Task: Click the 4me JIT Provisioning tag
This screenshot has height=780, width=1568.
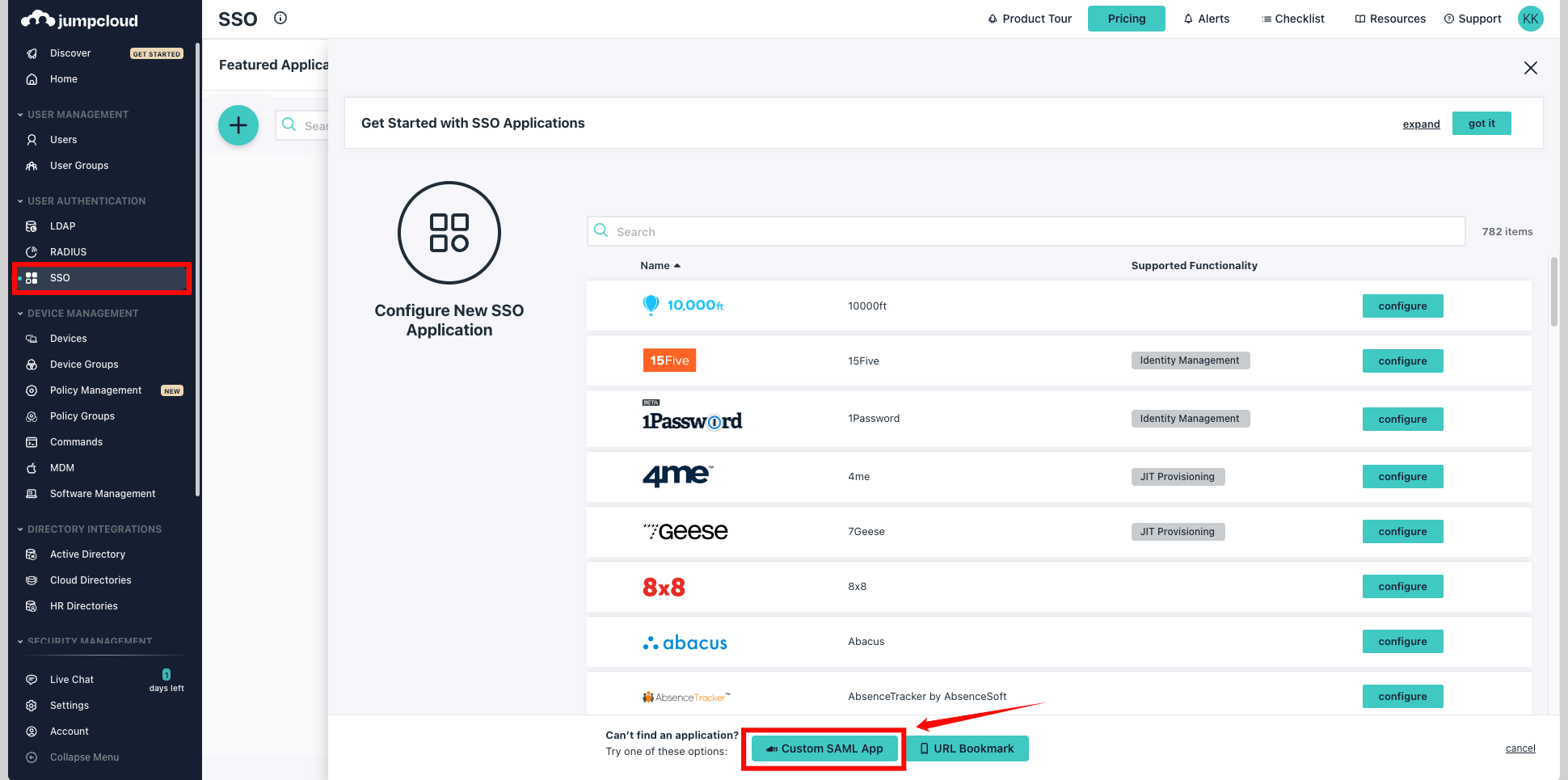Action: 1178,477
